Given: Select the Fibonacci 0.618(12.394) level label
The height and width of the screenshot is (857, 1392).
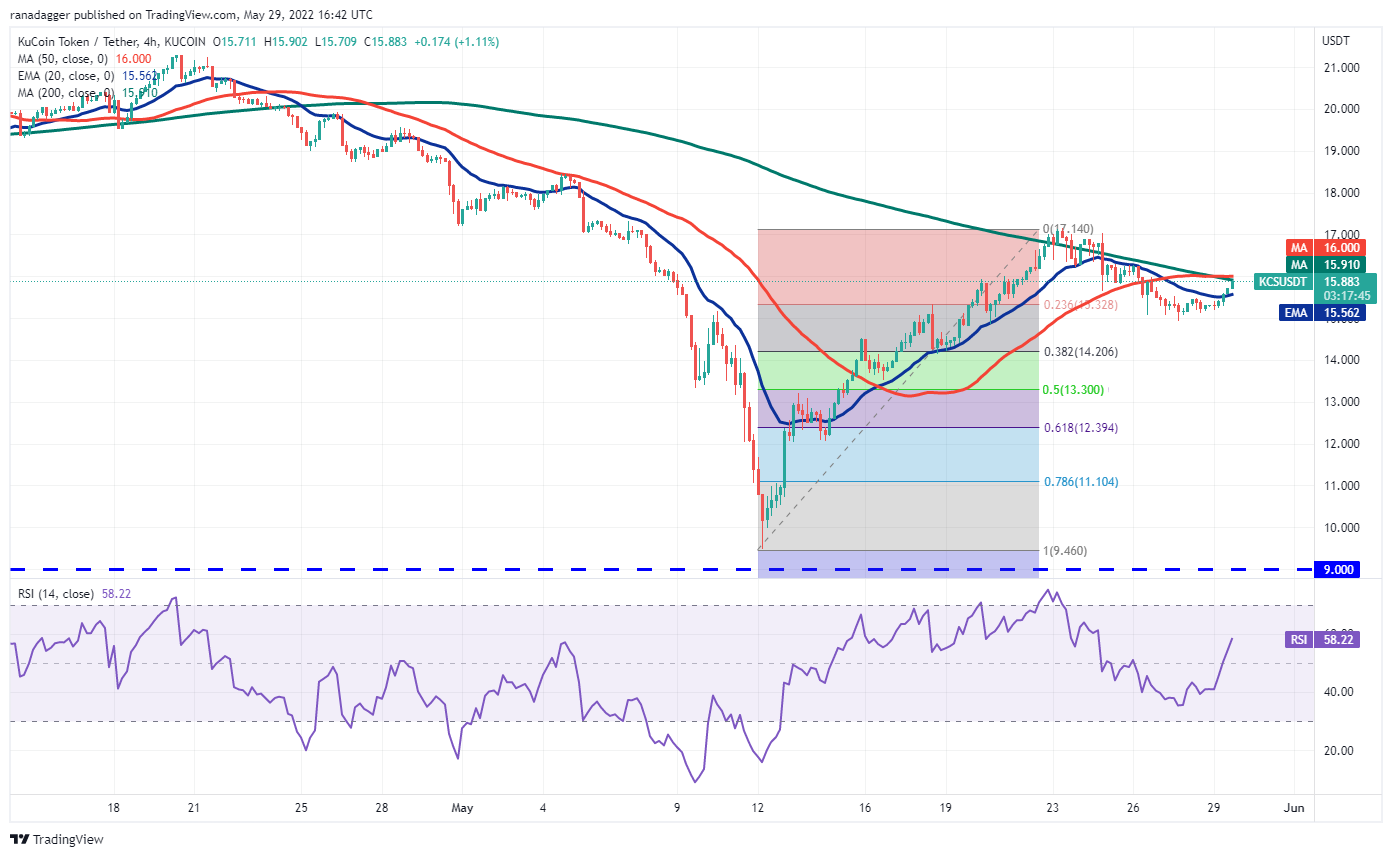Looking at the screenshot, I should pos(1079,428).
